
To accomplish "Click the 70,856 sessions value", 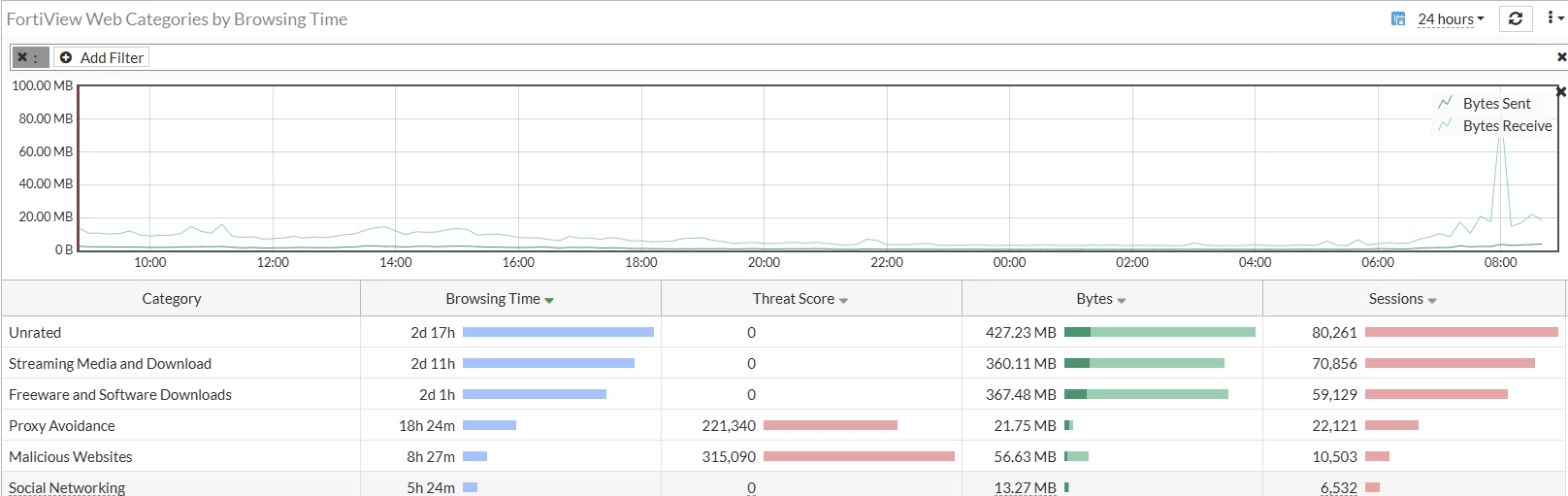I will pos(1334,363).
